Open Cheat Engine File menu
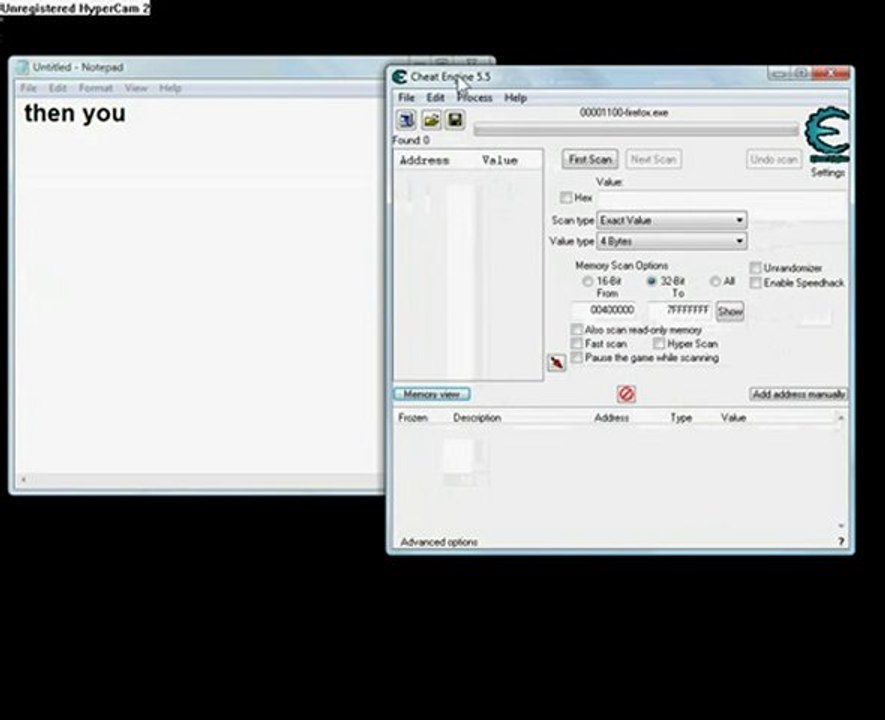 tap(406, 98)
